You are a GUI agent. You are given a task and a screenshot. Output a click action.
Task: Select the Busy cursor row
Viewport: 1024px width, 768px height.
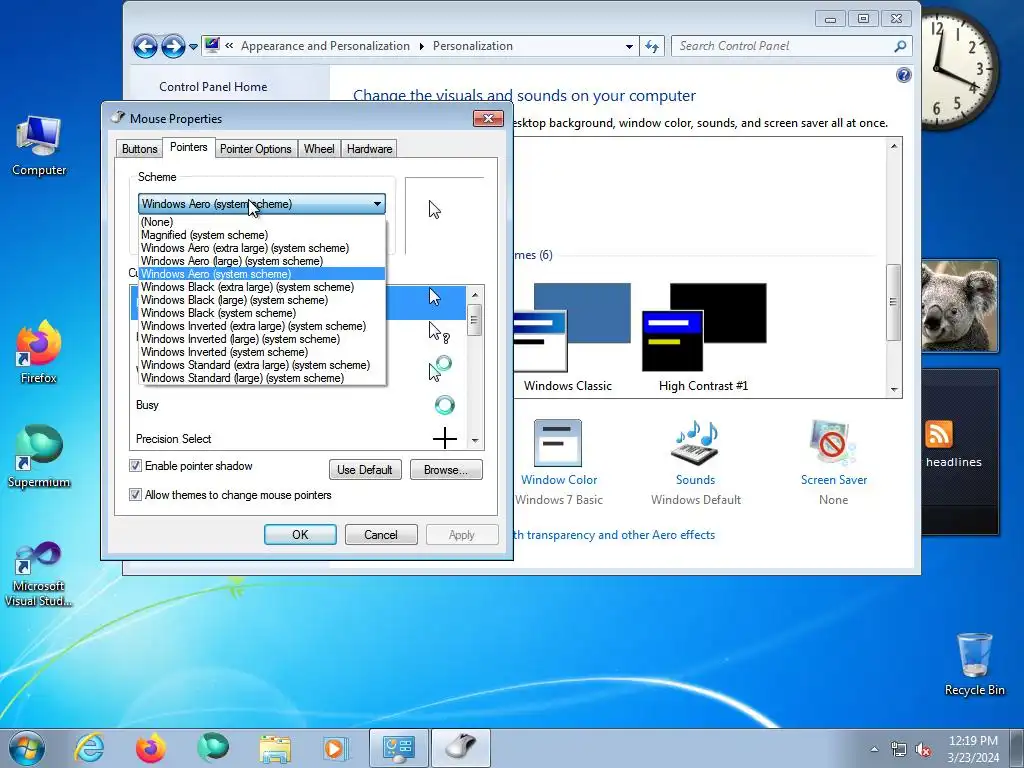[x=298, y=405]
